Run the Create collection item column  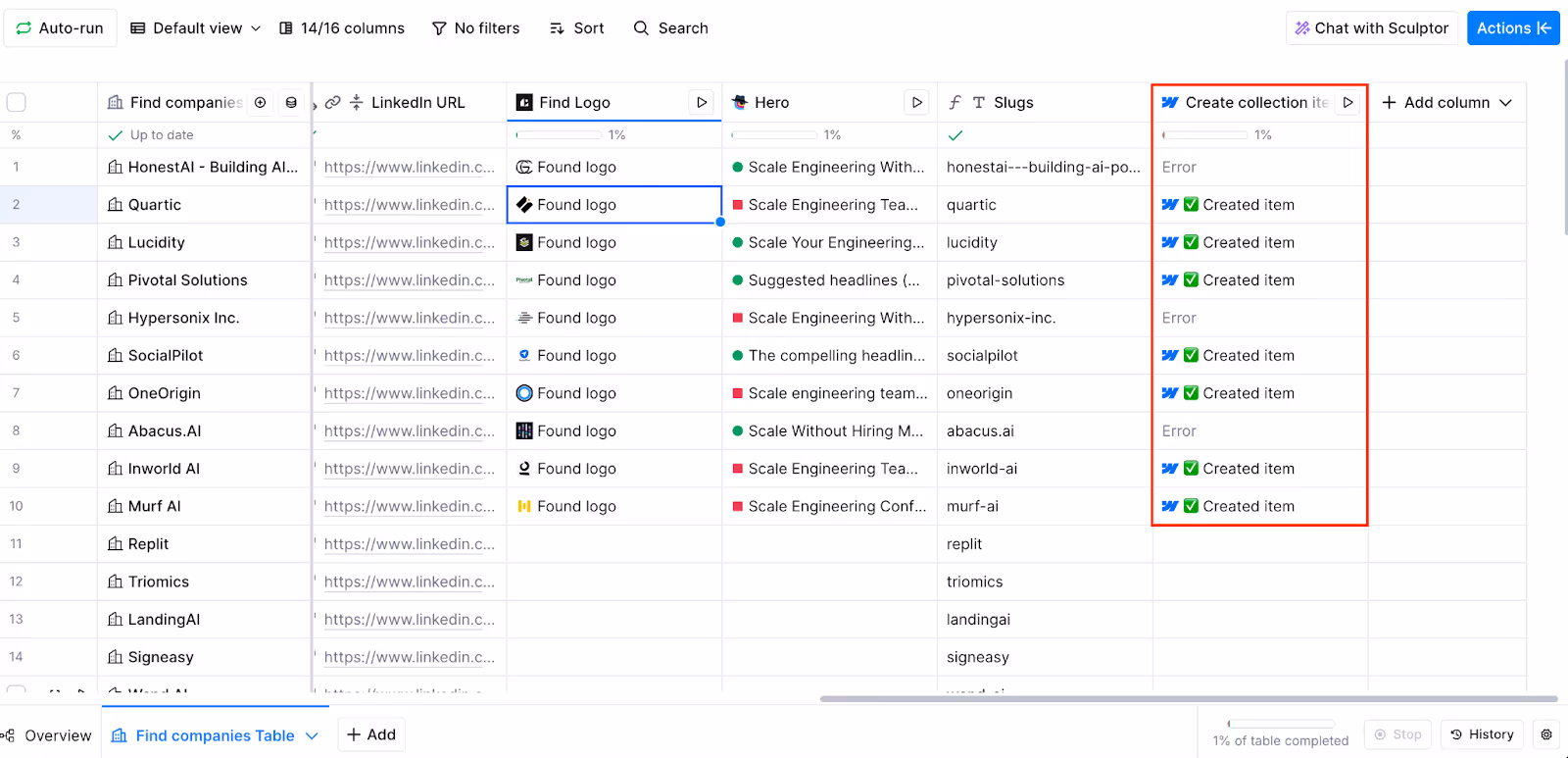tap(1347, 102)
